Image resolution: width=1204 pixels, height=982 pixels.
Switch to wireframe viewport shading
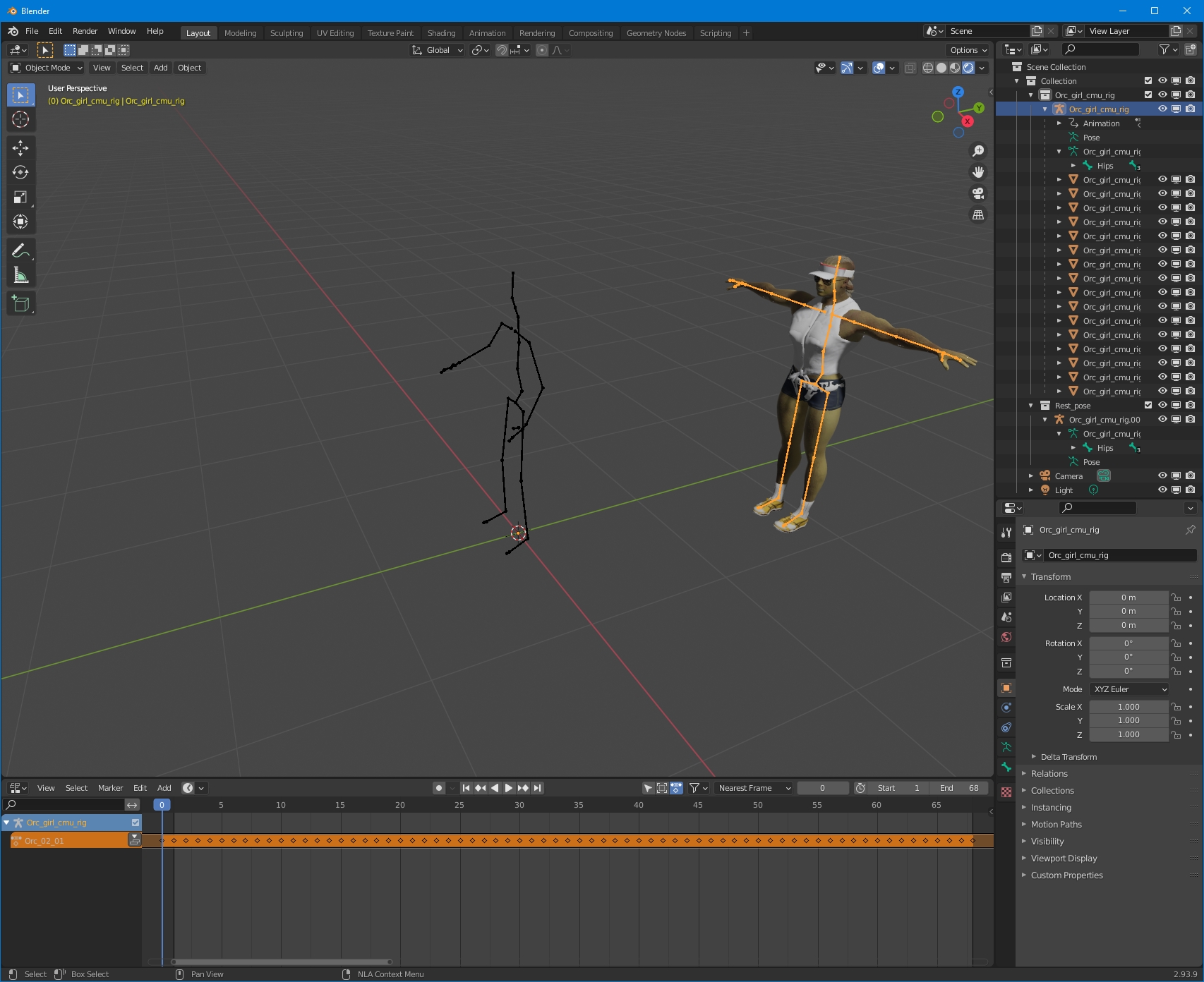[x=928, y=68]
